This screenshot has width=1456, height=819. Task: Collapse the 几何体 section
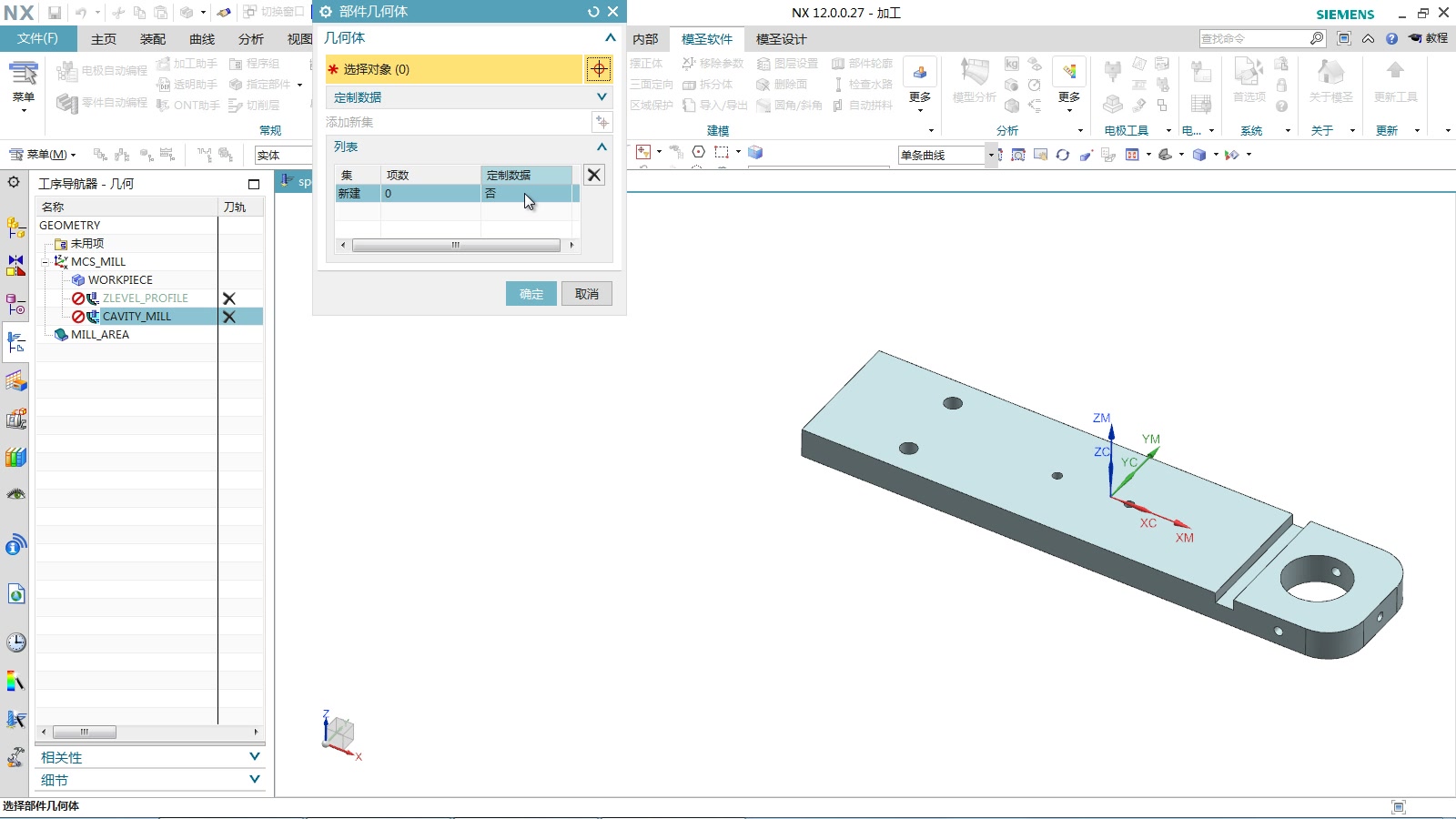tap(610, 38)
